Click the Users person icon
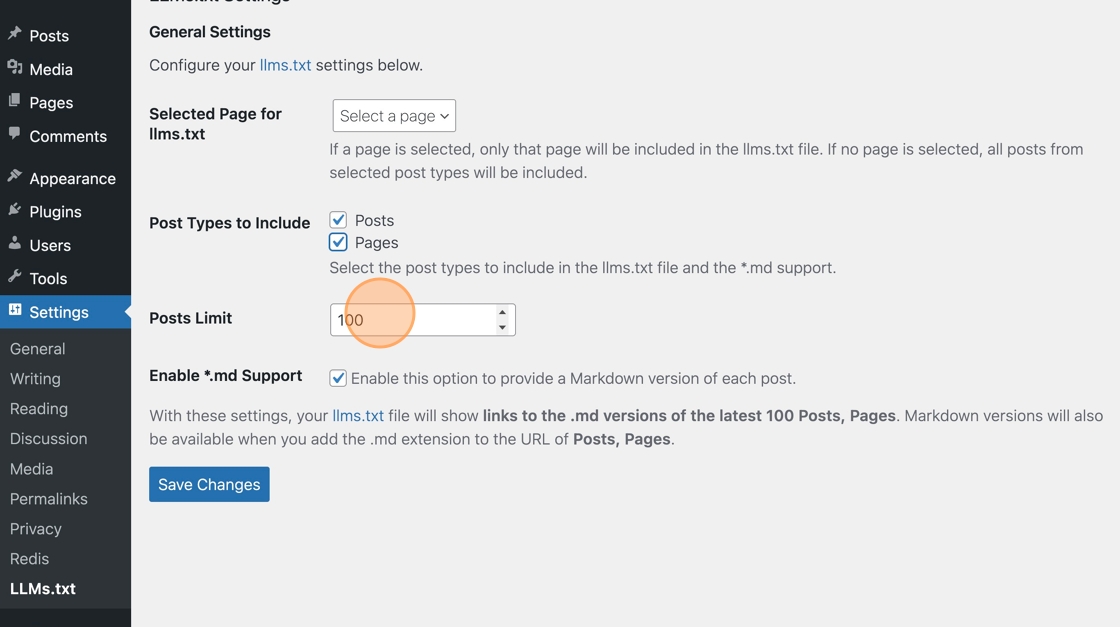Viewport: 1120px width, 627px height. 14,244
